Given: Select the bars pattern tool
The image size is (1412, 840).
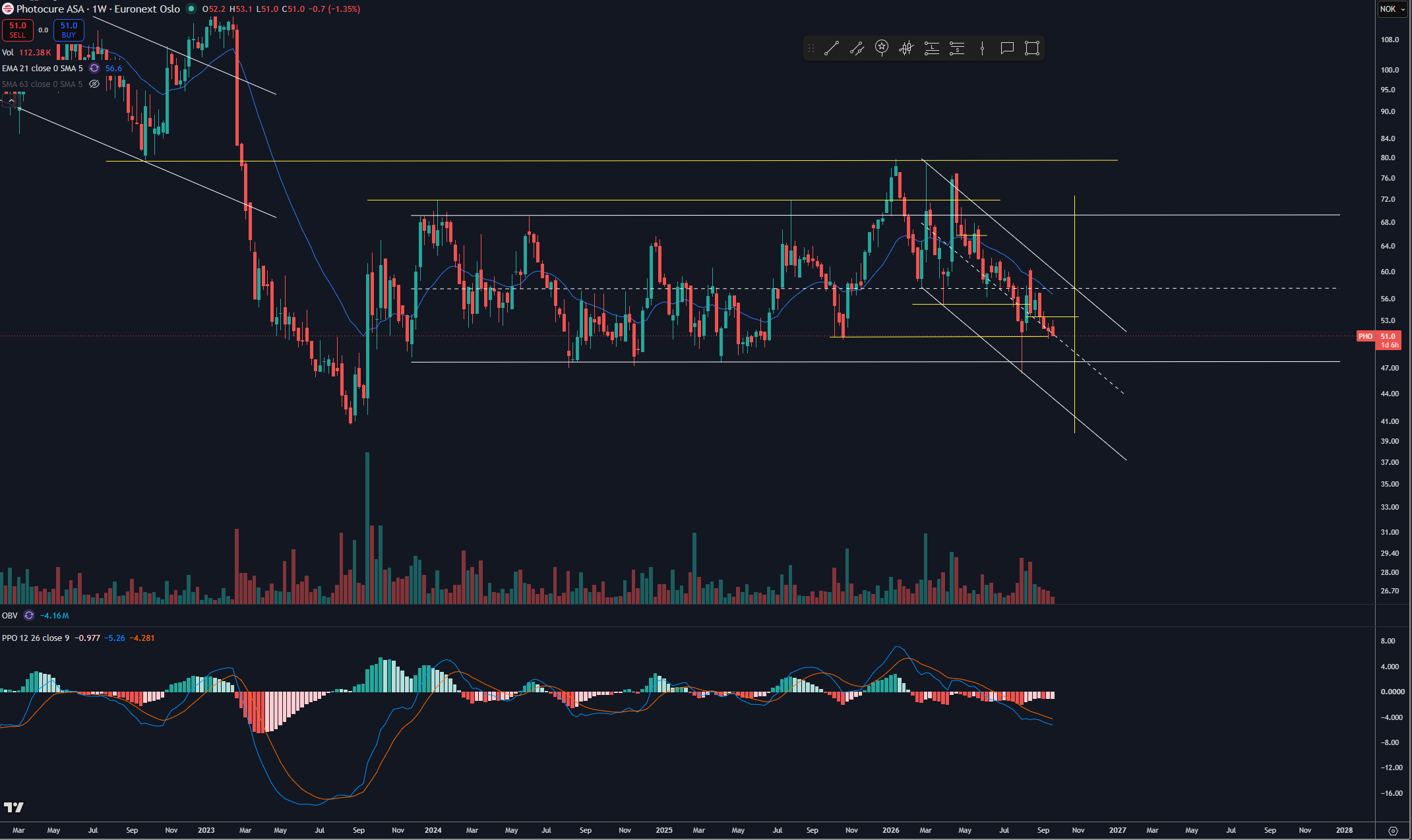Looking at the screenshot, I should point(906,48).
